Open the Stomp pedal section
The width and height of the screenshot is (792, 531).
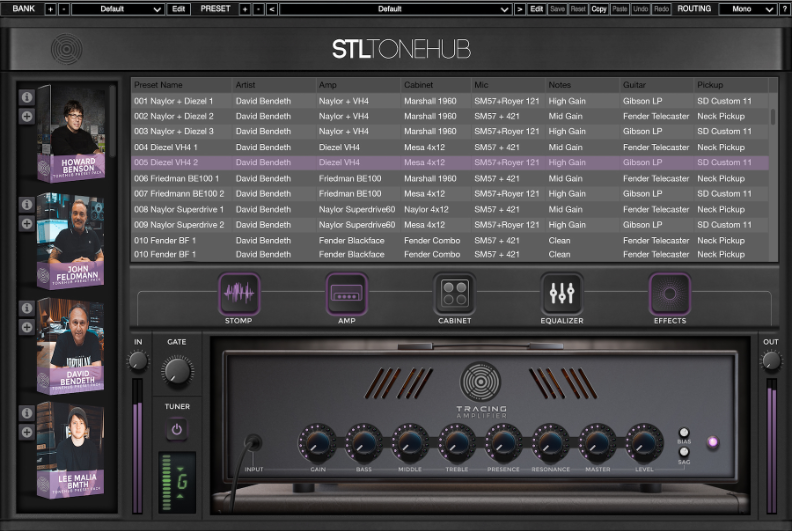coord(239,294)
